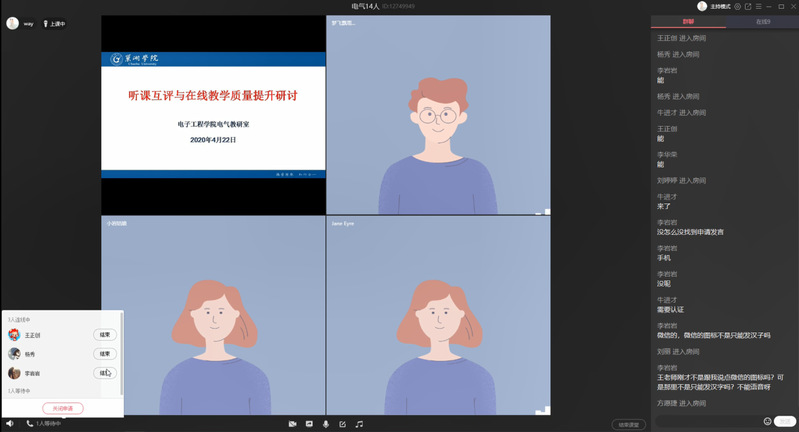
Task: Click the chat message input field
Action: tap(708, 421)
